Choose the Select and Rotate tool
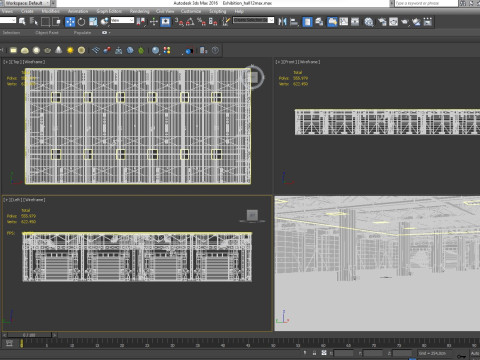This screenshot has height=360, width=480. pyautogui.click(x=81, y=22)
